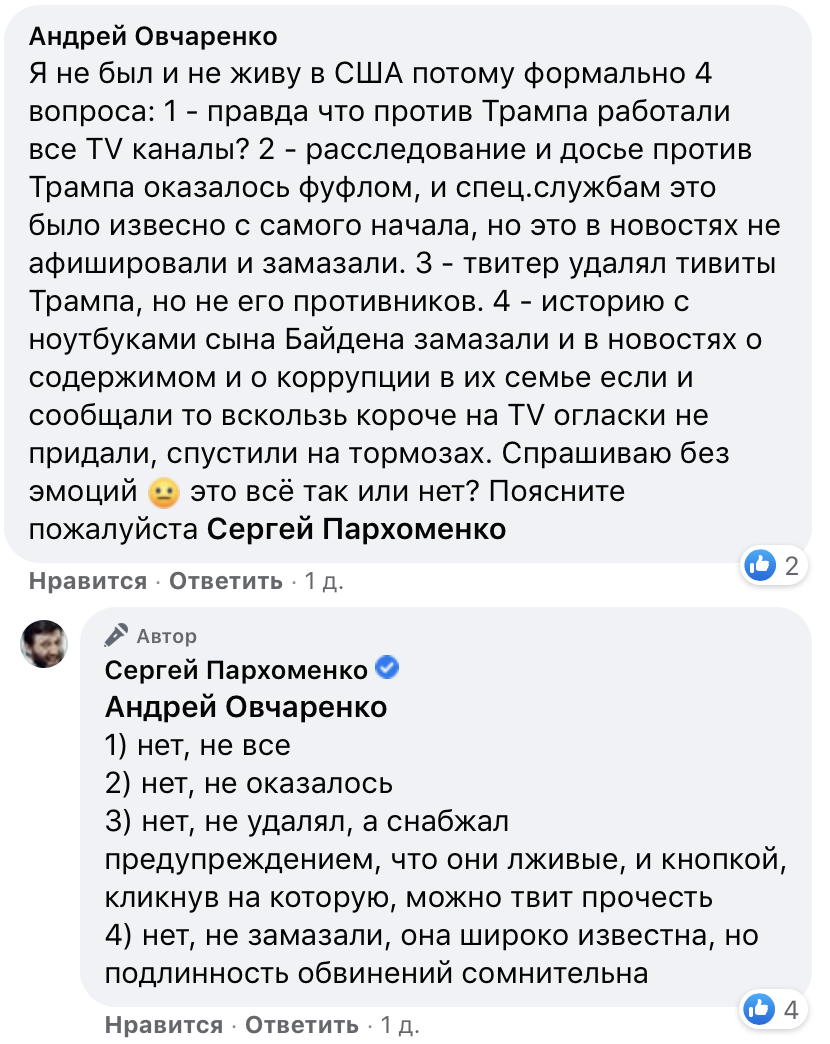Click the like reaction icon showing 4
This screenshot has height=1044, width=830.
(x=761, y=1009)
